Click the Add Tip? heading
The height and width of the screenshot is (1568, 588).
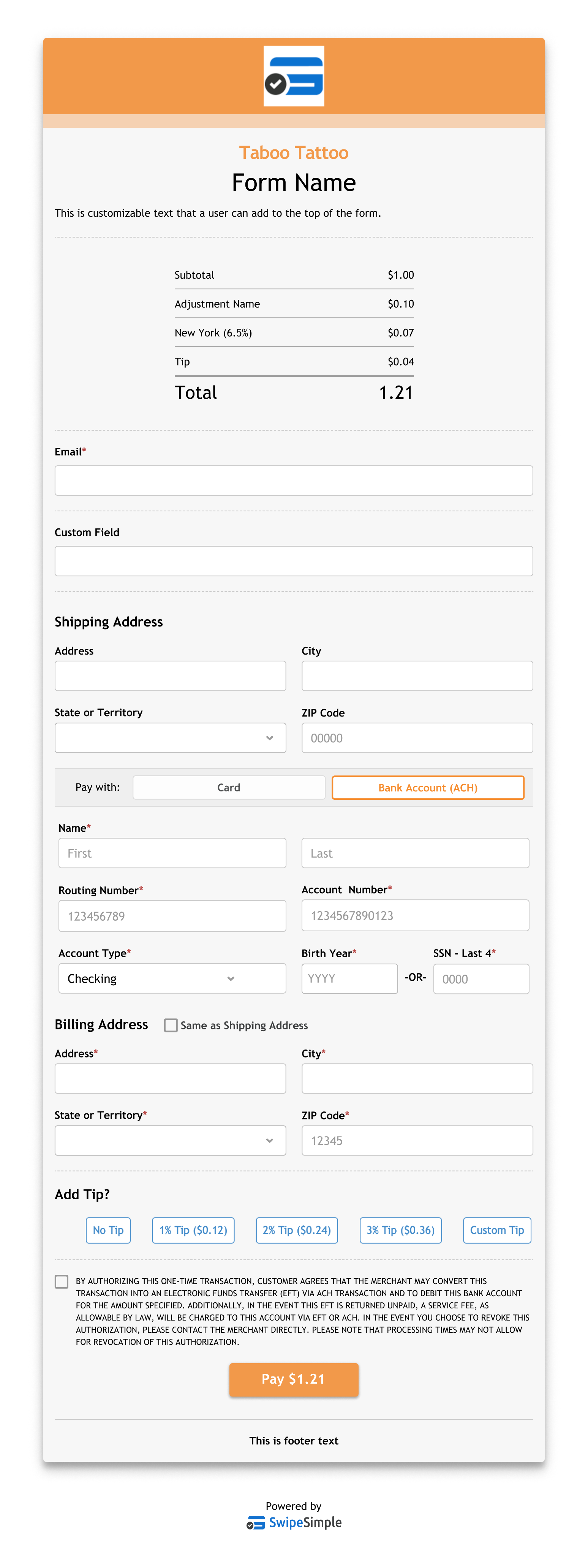(82, 1194)
